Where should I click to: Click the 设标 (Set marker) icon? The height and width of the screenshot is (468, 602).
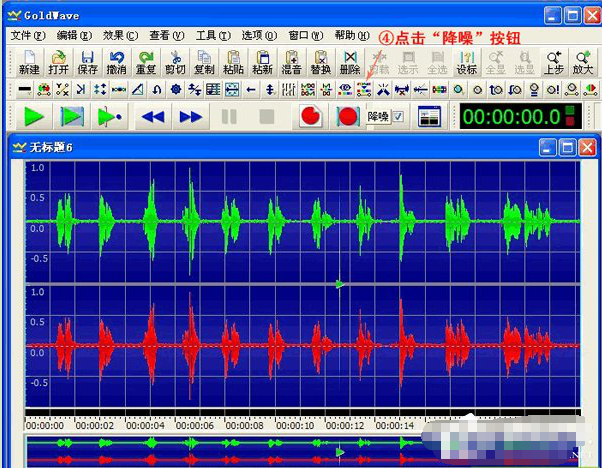tap(466, 62)
